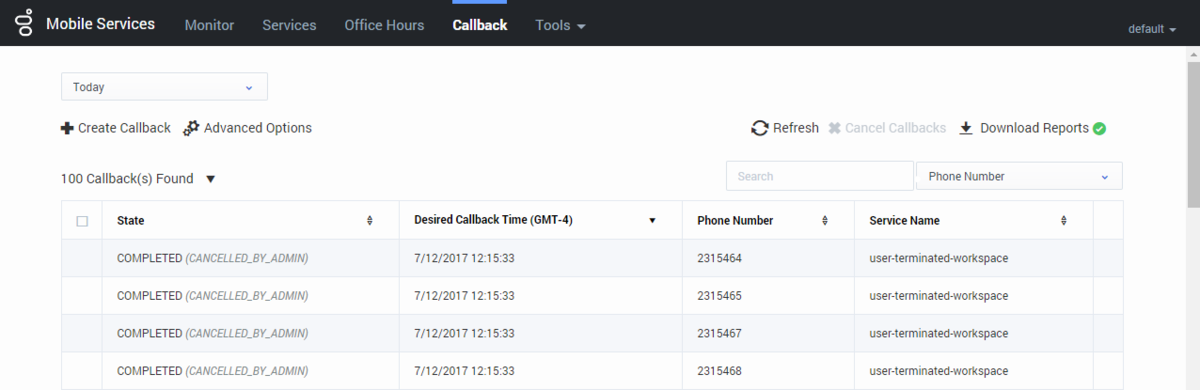Expand the Tools menu

pos(560,25)
